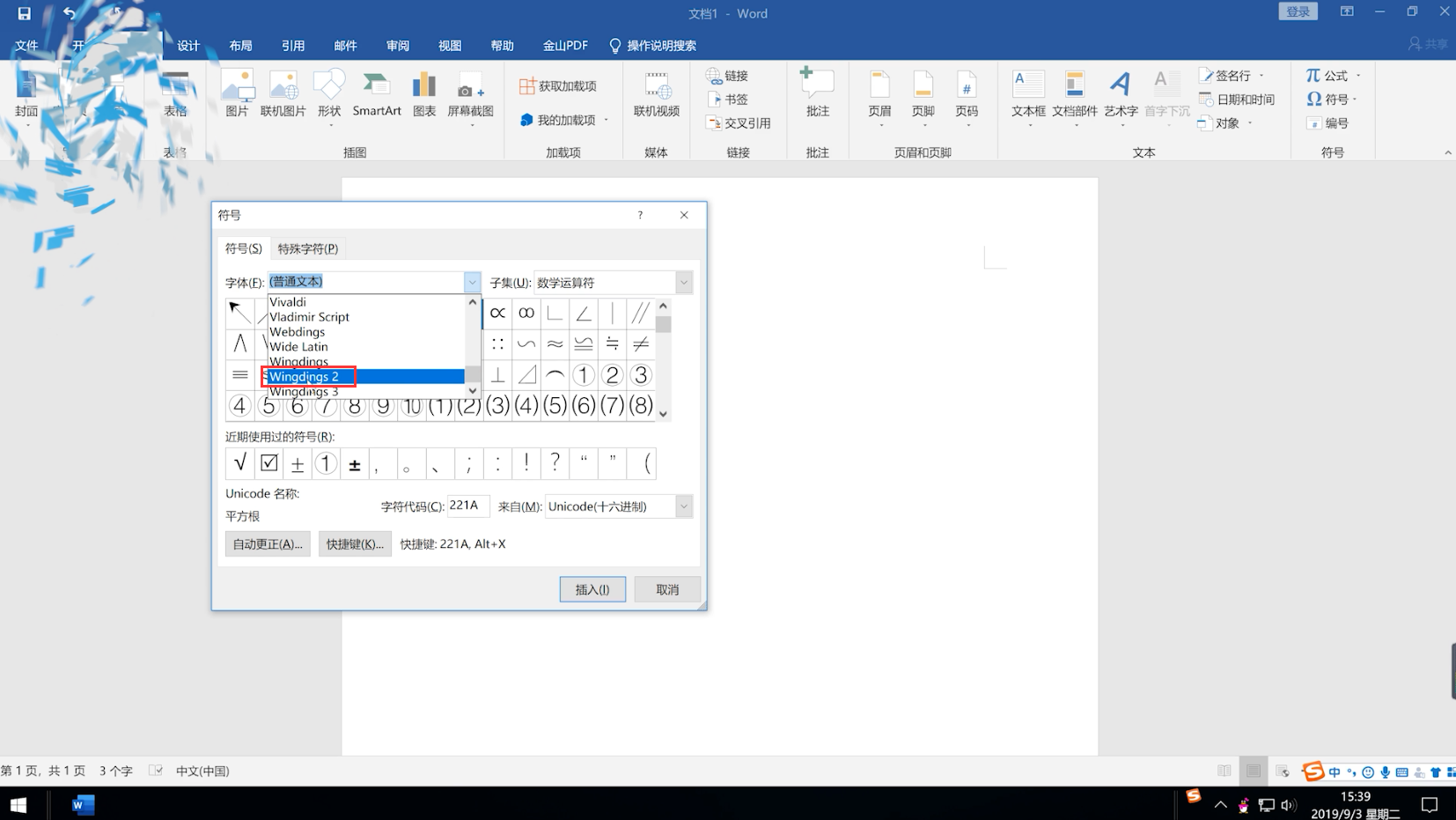This screenshot has width=1456, height=820.
Task: Insert a chart
Action: point(424,94)
